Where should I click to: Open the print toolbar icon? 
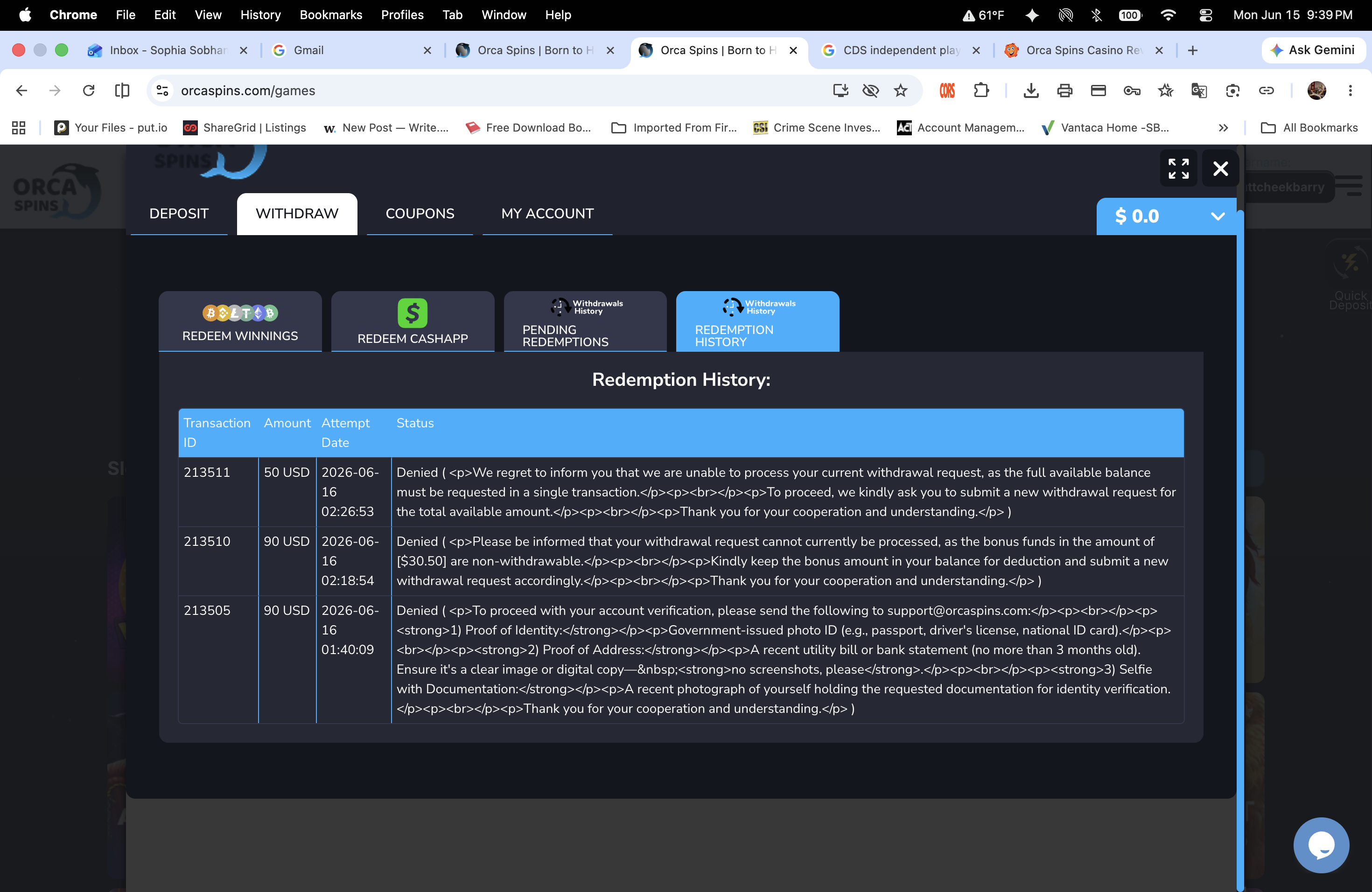click(1064, 91)
